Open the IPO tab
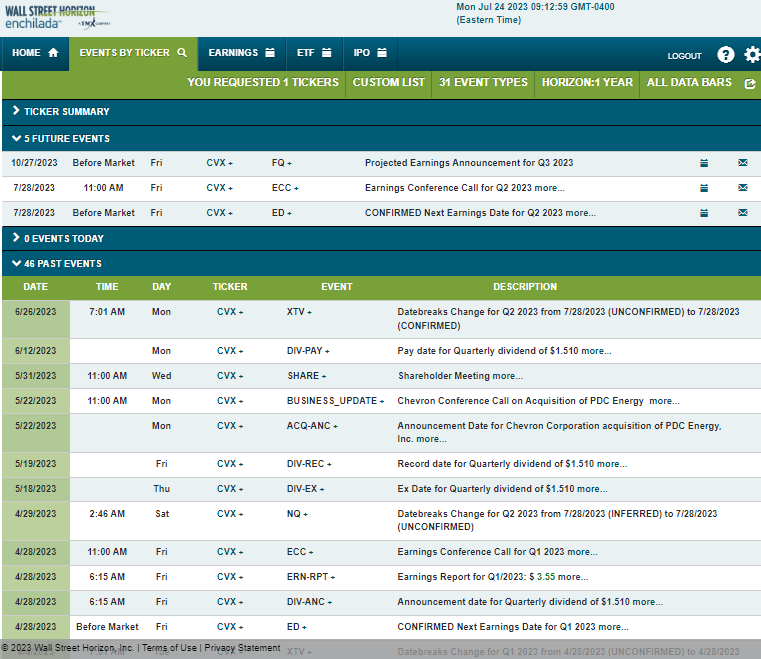The width and height of the screenshot is (761, 659). pos(370,53)
